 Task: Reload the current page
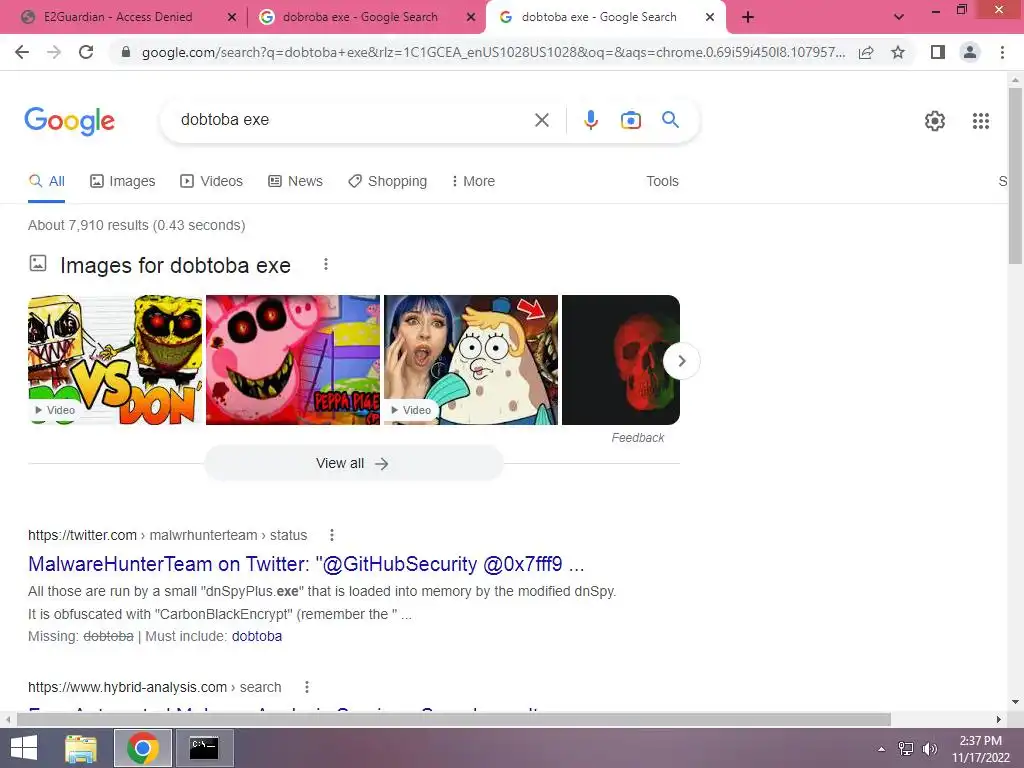(x=86, y=52)
